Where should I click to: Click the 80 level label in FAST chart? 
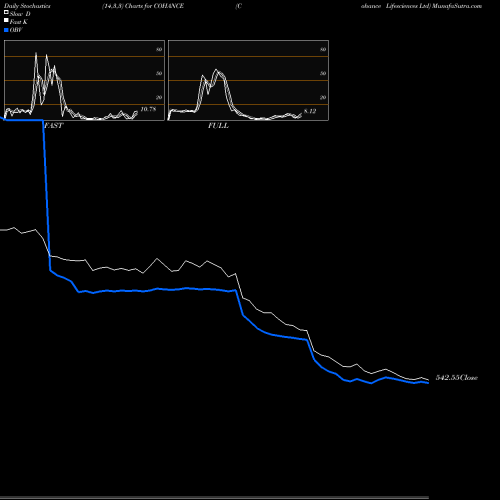point(159,49)
